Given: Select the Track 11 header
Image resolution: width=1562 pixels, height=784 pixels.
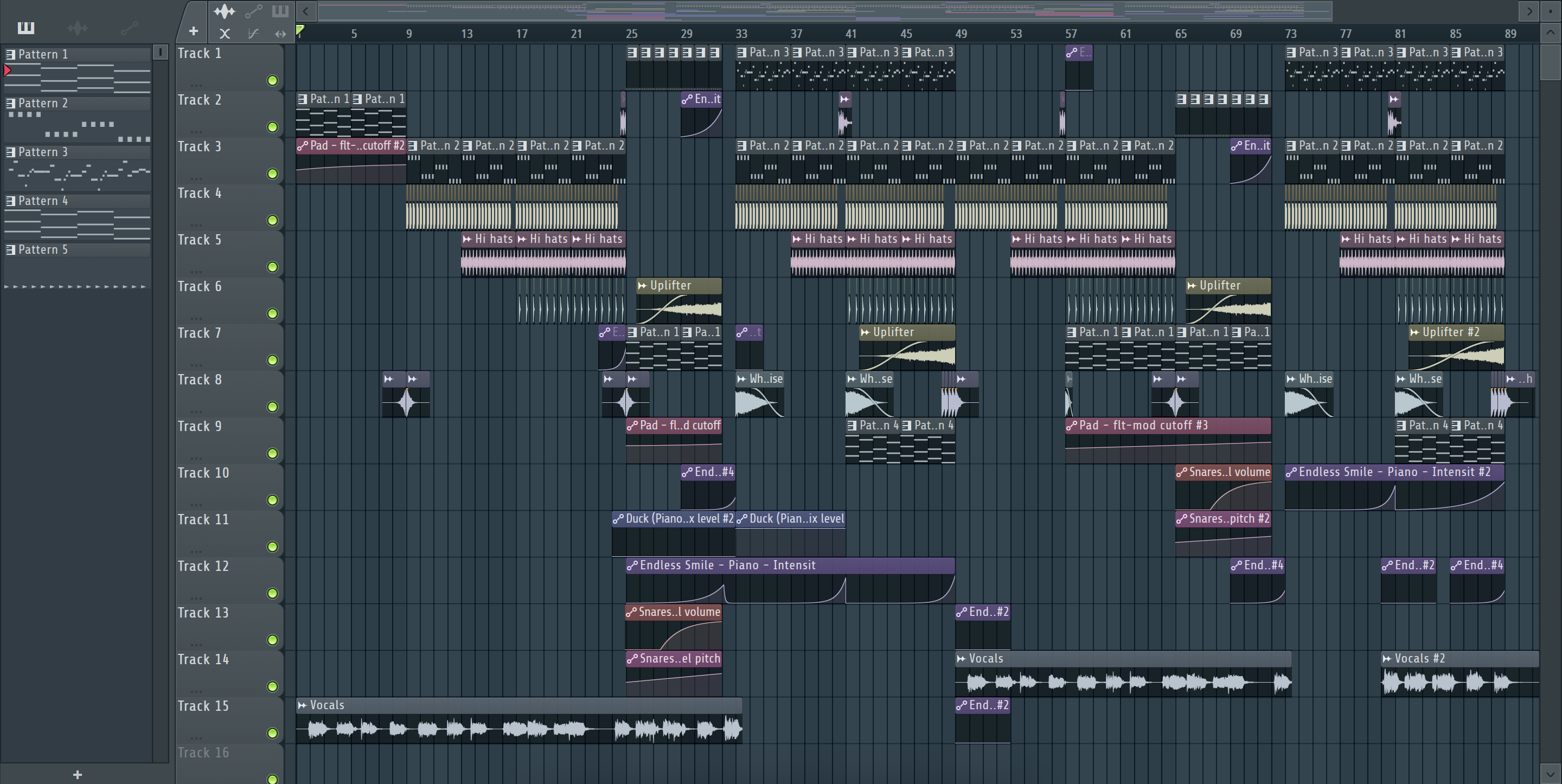Looking at the screenshot, I should tap(229, 534).
